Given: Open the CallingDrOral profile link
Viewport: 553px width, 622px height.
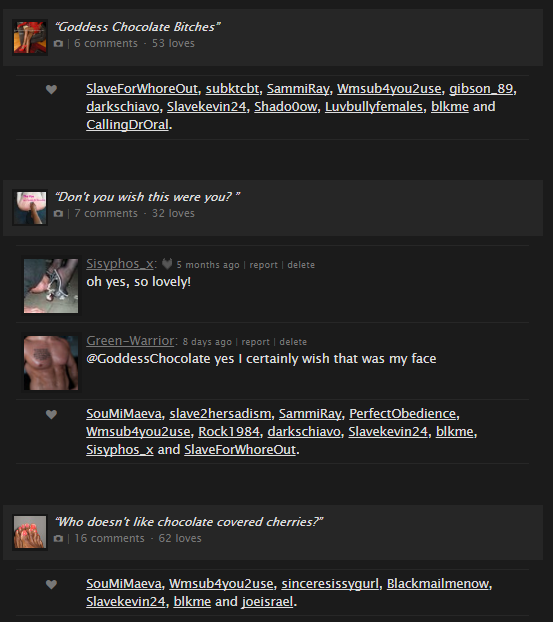Looking at the screenshot, I should (127, 125).
